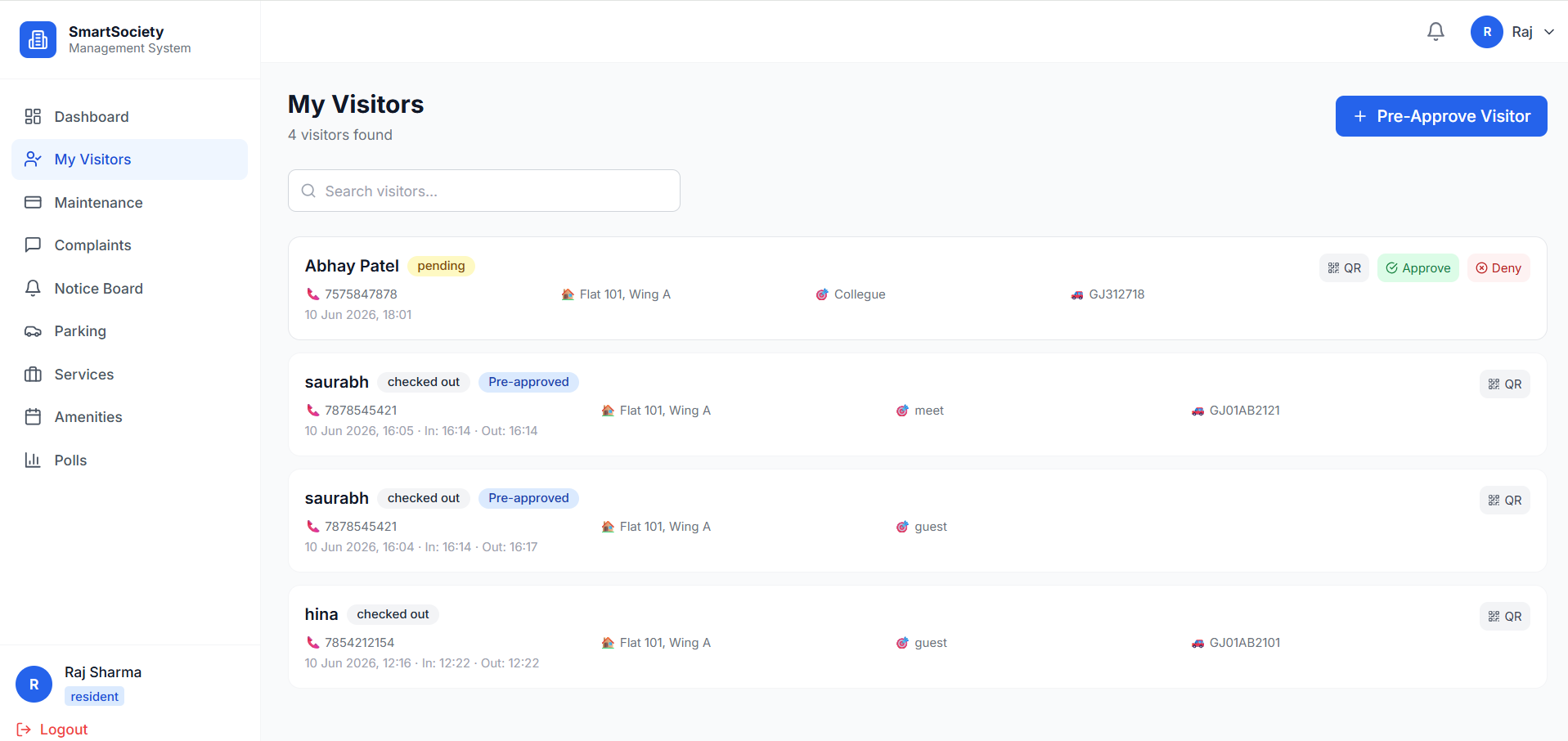Open the Complaints page
The width and height of the screenshot is (1568, 741).
tap(129, 245)
